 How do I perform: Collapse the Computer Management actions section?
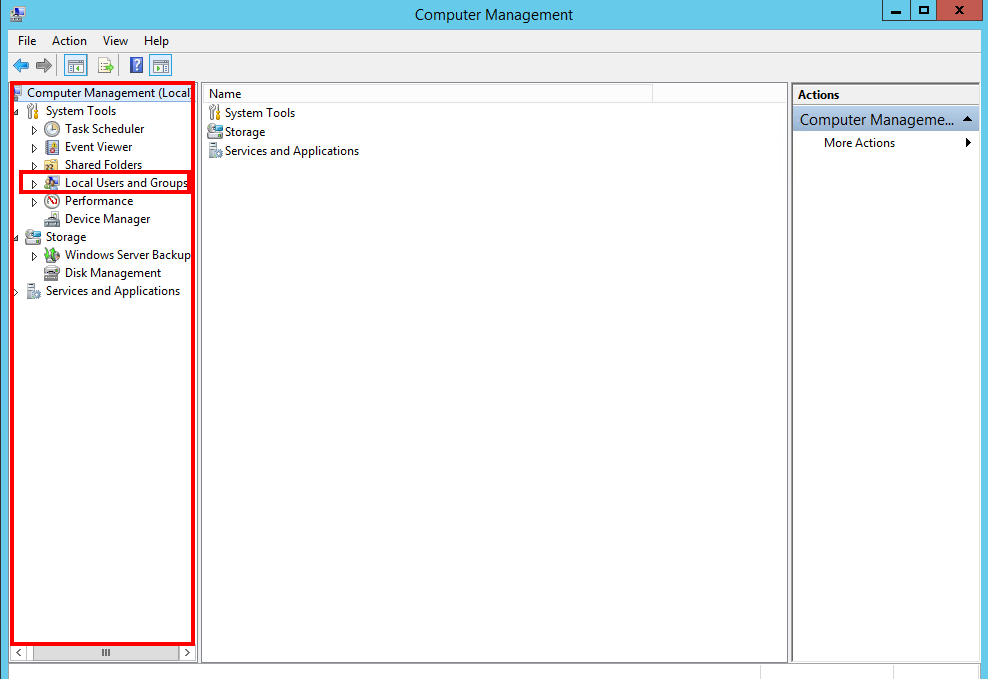pos(968,120)
